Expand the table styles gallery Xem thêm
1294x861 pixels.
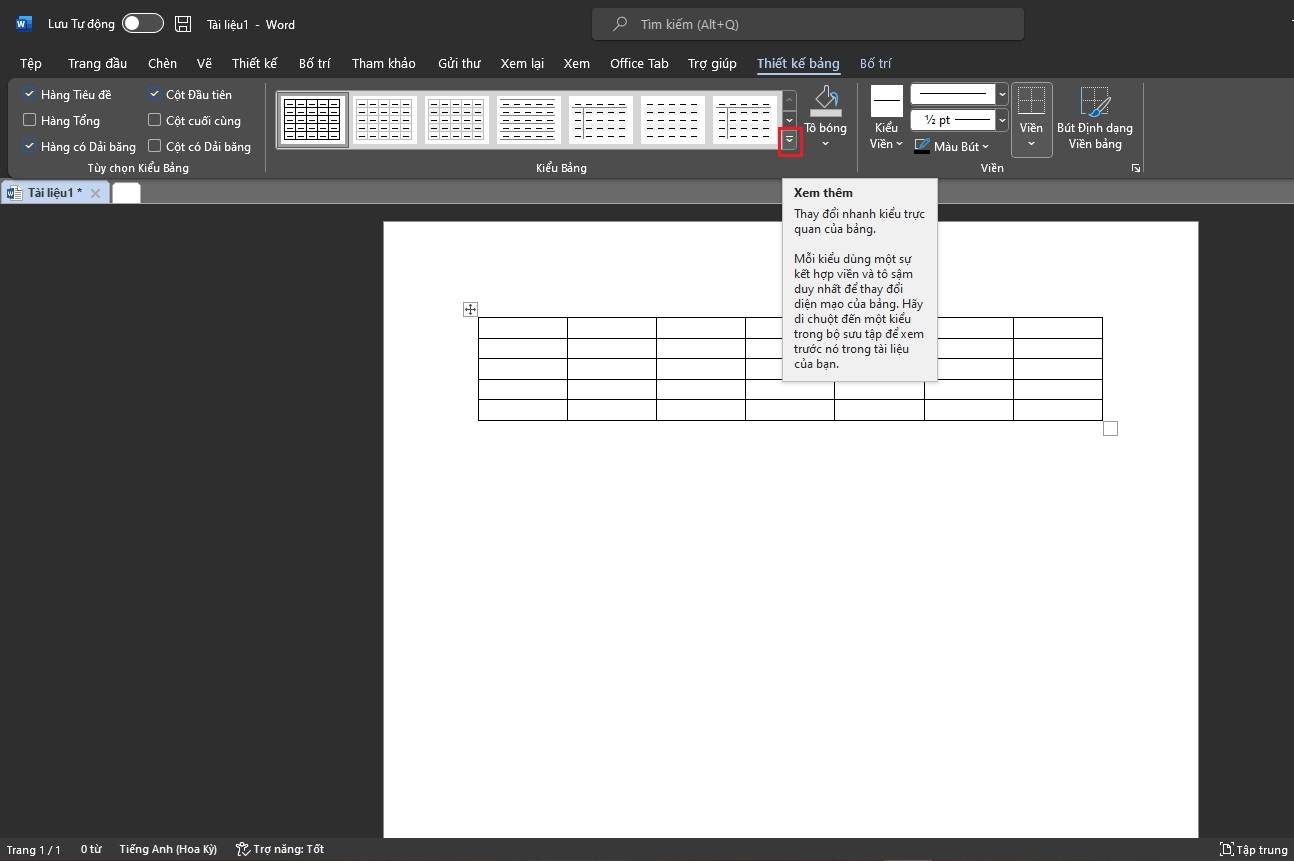pos(790,142)
